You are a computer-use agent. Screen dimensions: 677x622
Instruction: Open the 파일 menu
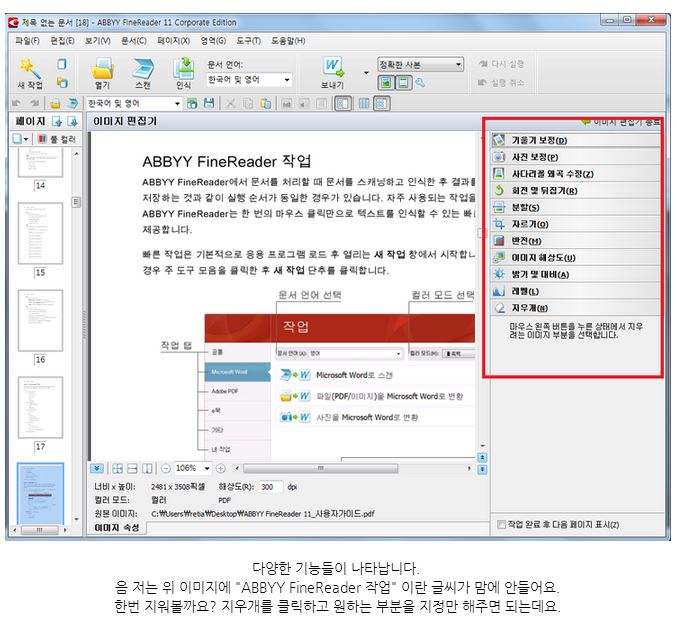pyautogui.click(x=27, y=41)
